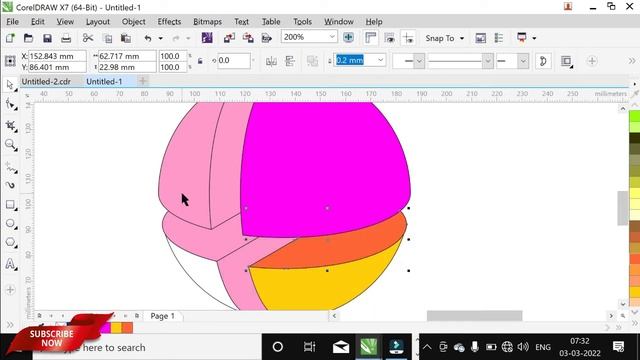The image size is (640, 360).
Task: Select the Freehand tool
Action: click(10, 167)
